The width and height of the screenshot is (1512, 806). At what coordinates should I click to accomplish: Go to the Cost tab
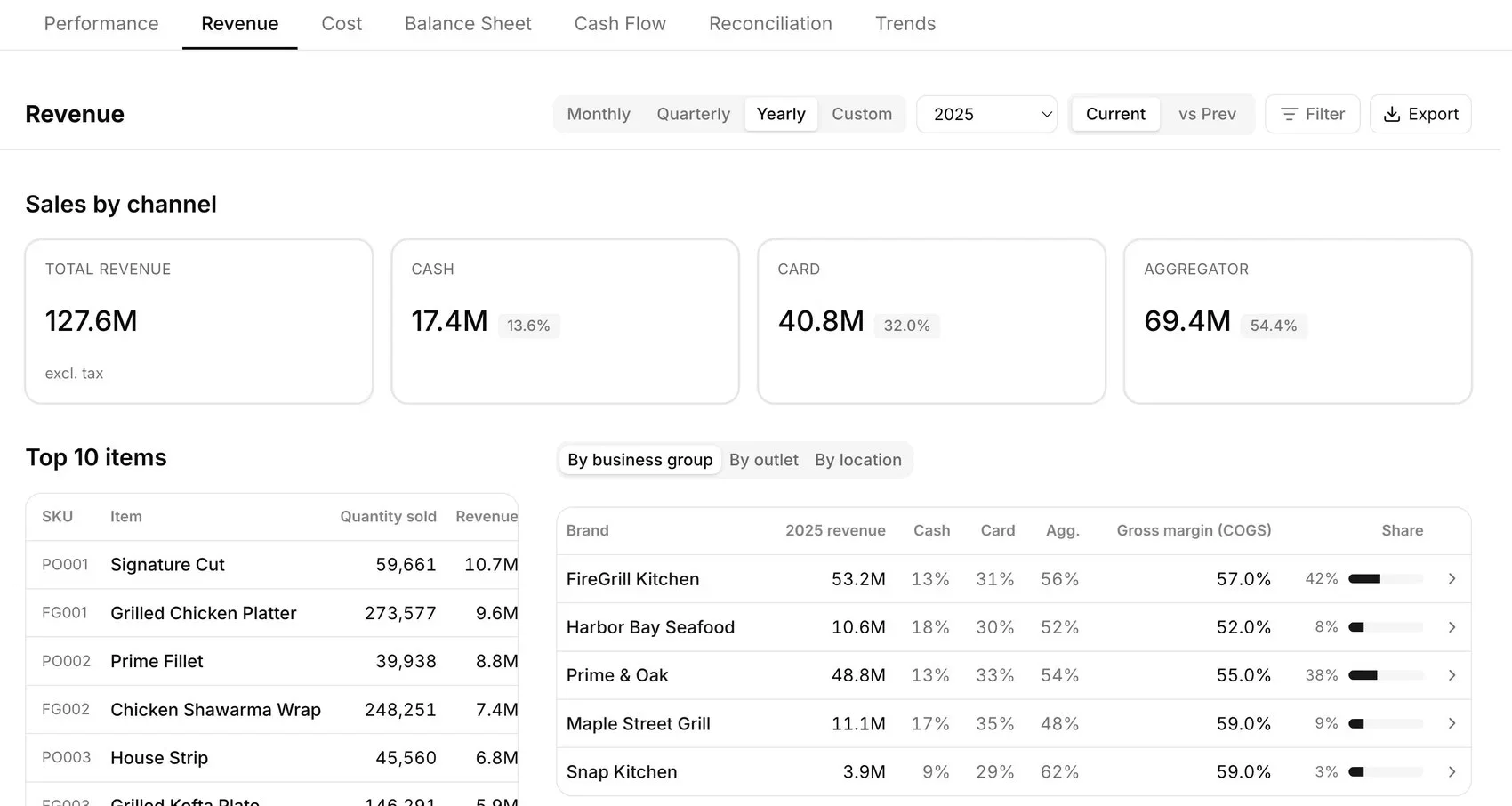pyautogui.click(x=342, y=24)
